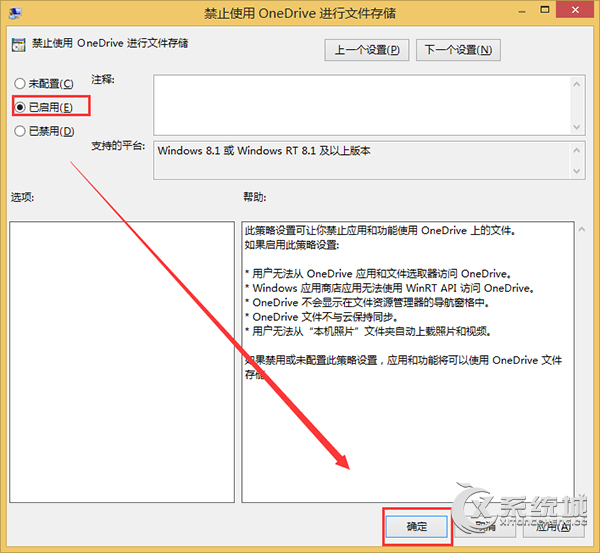Image resolution: width=600 pixels, height=553 pixels.
Task: Click the text 'Windows 8.1 或 Windows RT 8.1 及以上版本'
Action: [x=264, y=151]
